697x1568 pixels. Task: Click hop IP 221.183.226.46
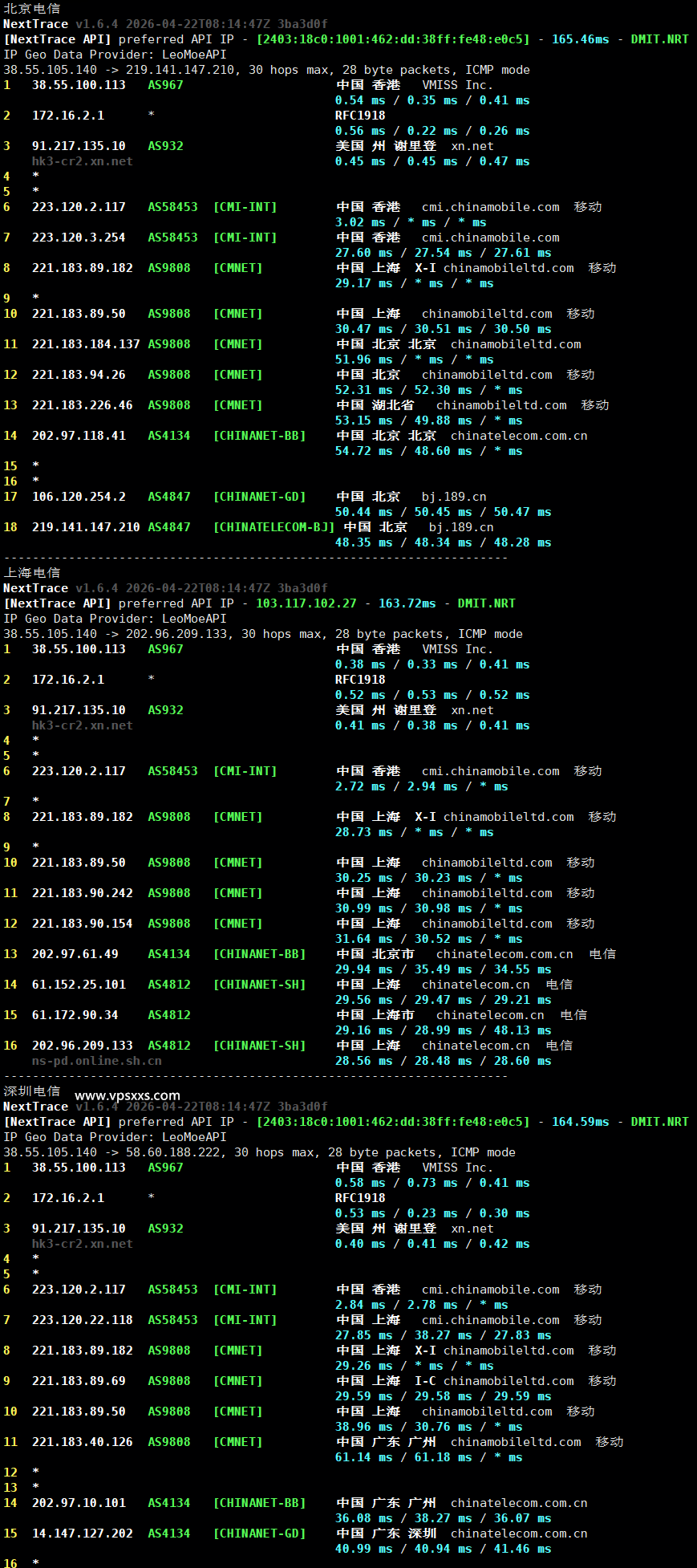[x=83, y=405]
